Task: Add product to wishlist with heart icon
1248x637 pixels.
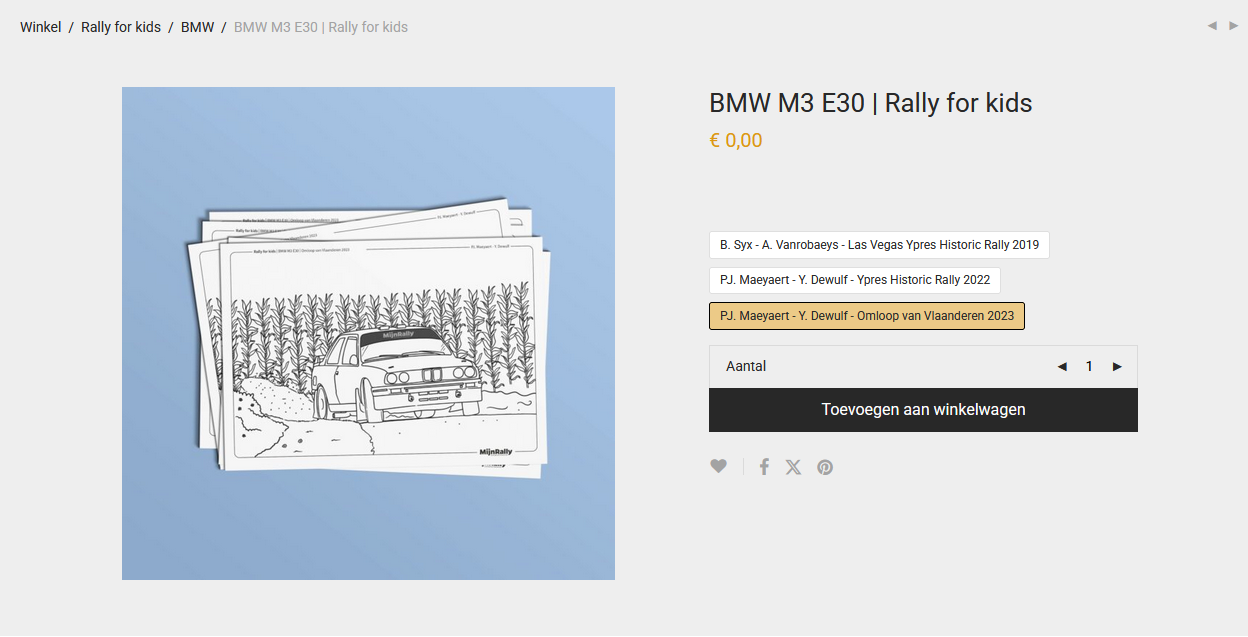Action: (718, 467)
